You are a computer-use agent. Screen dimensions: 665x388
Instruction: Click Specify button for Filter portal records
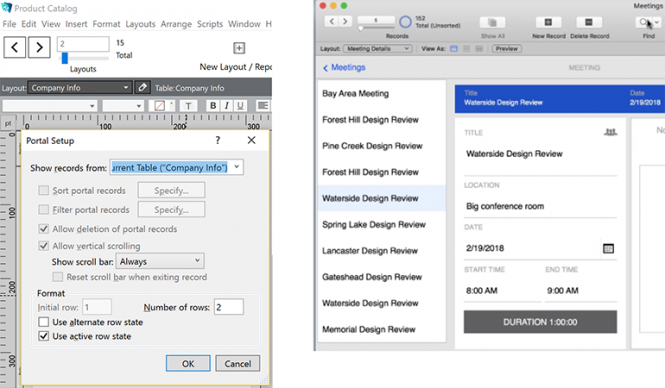pyautogui.click(x=171, y=209)
